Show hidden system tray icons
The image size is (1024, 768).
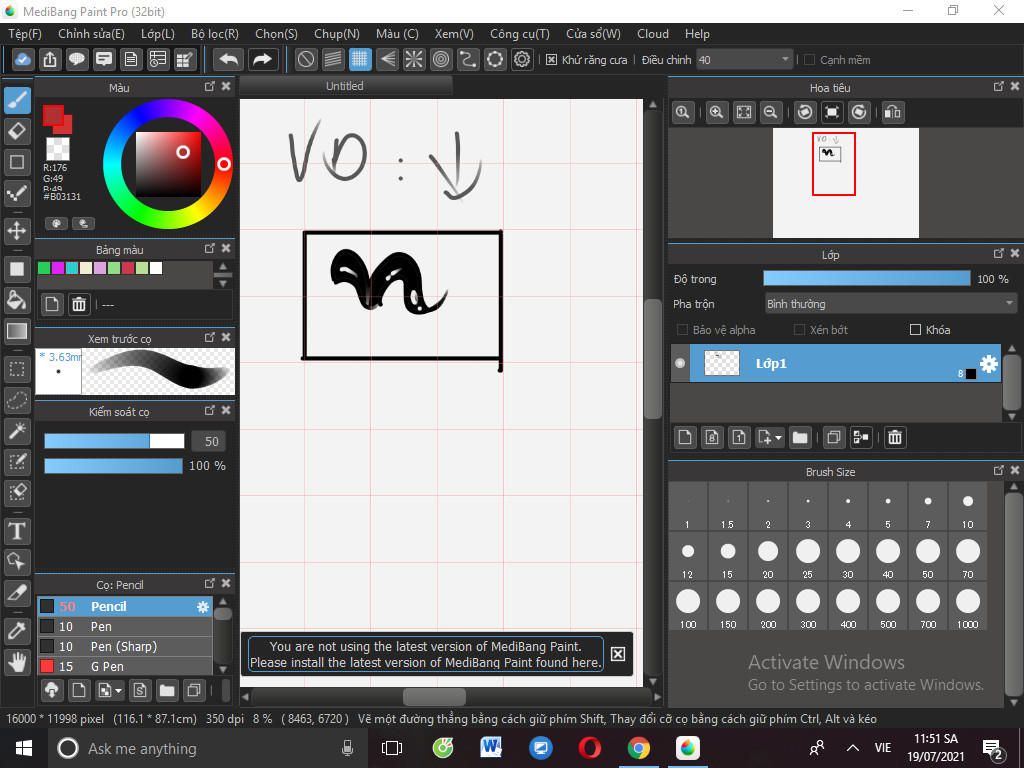853,748
